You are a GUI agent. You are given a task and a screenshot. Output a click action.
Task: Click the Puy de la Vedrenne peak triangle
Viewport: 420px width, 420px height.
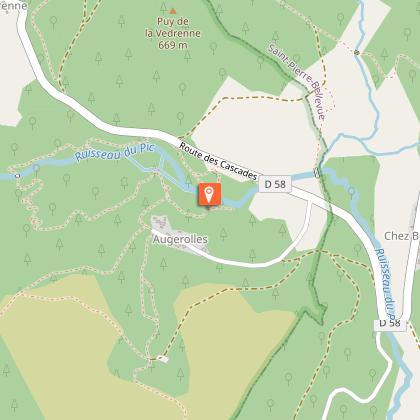pos(173,11)
